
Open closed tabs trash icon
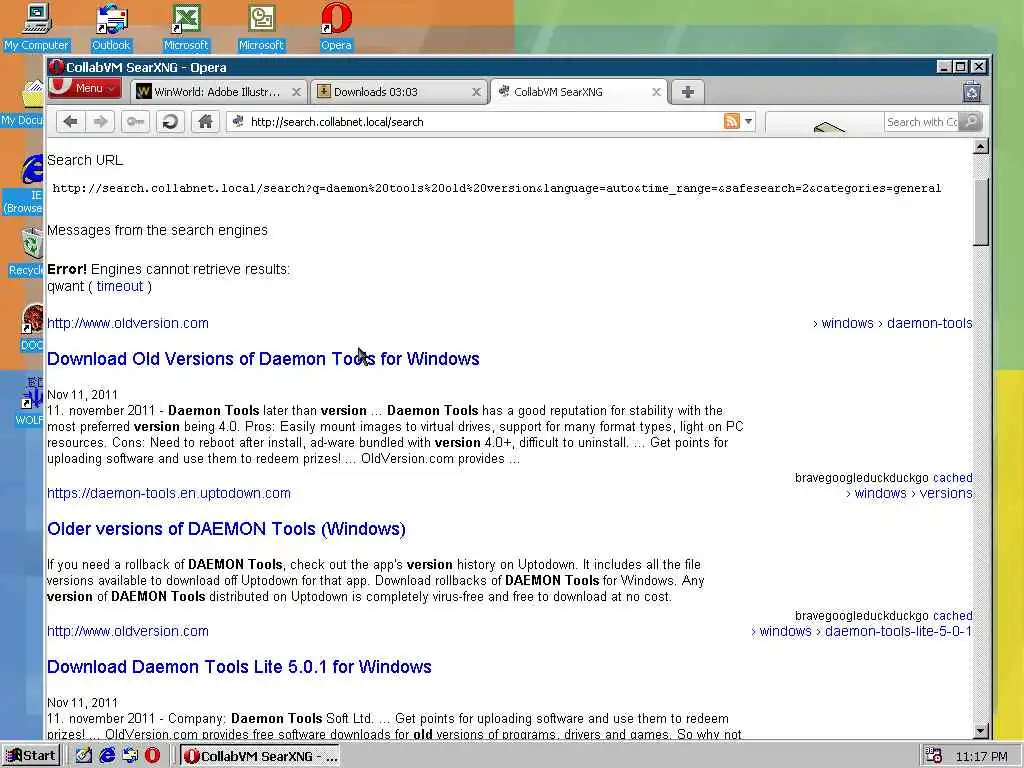(972, 91)
